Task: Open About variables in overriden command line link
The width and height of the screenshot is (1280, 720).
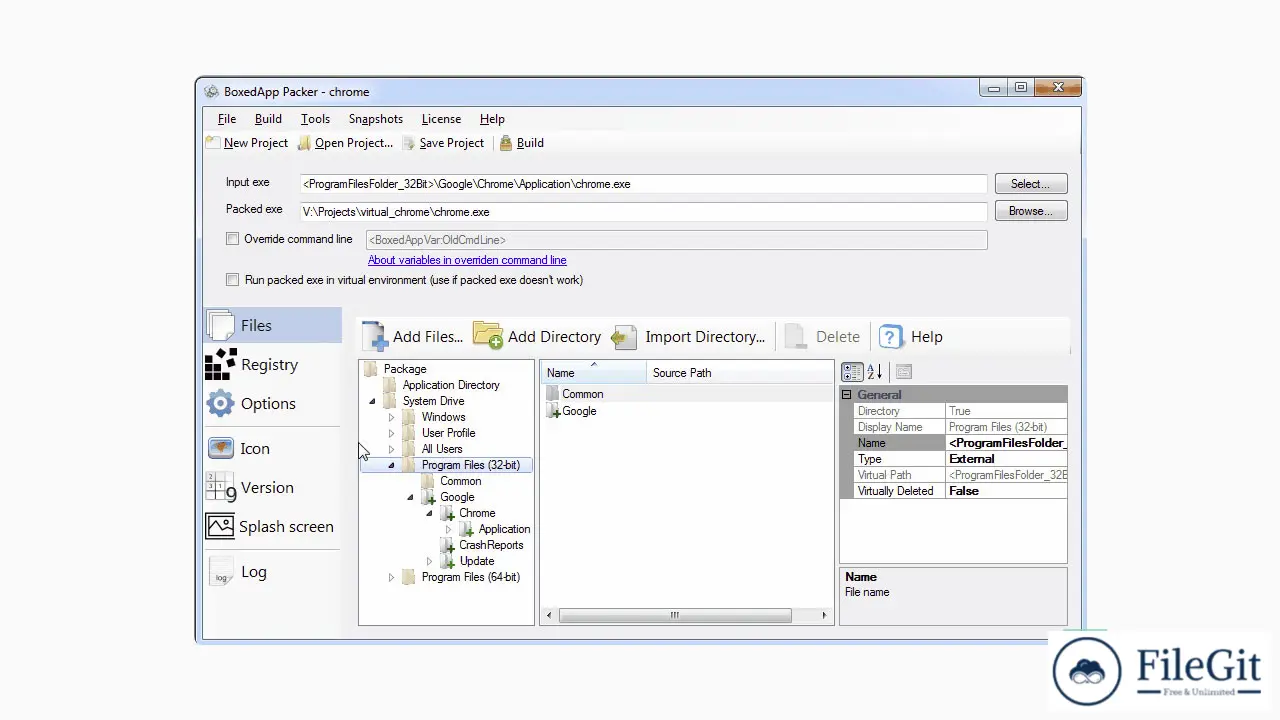Action: pos(467,260)
